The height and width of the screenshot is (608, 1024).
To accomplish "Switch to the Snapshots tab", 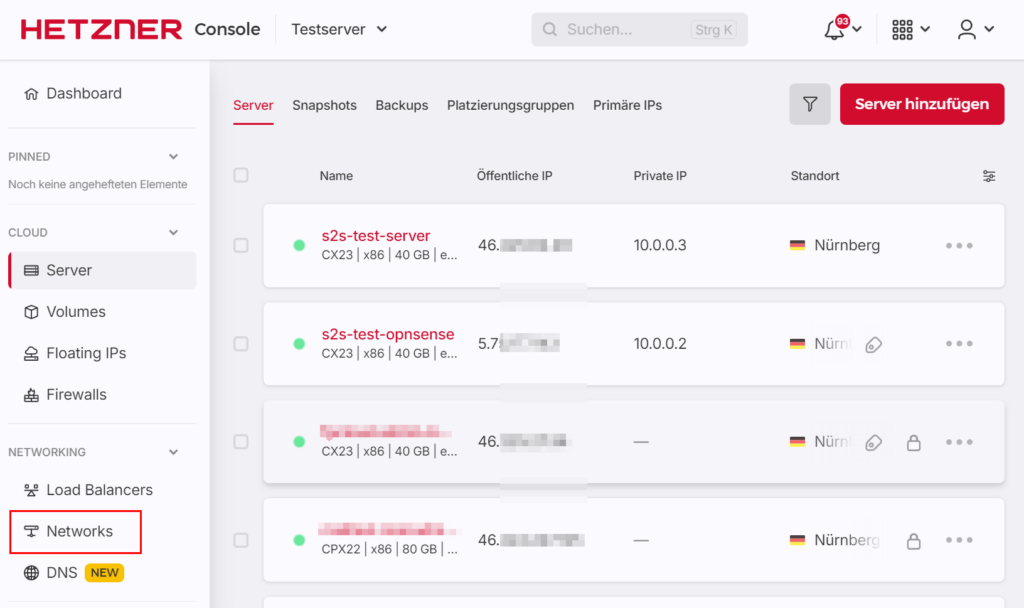I will coord(325,105).
